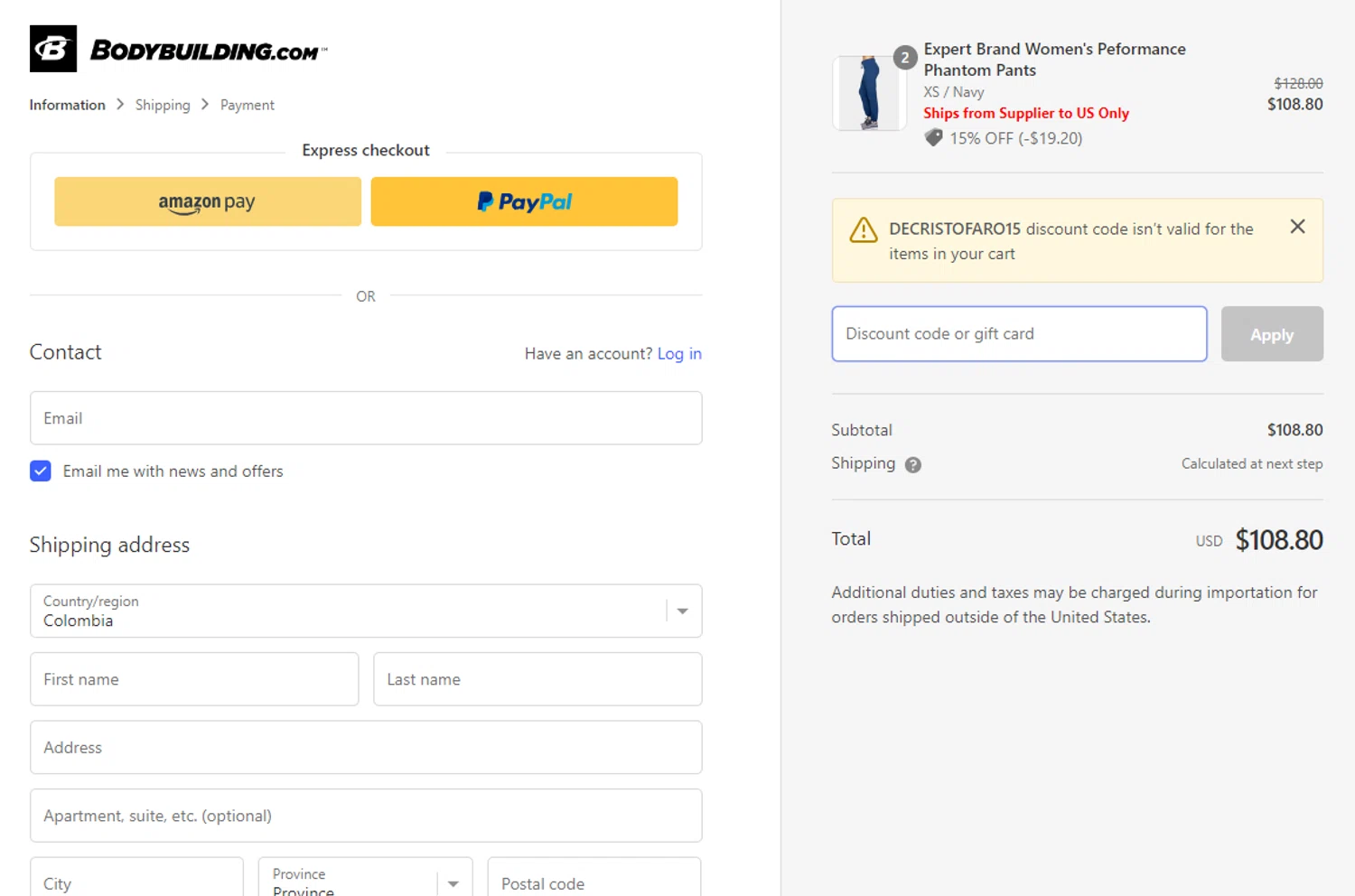Click the quantity badge on product image

coord(905,58)
